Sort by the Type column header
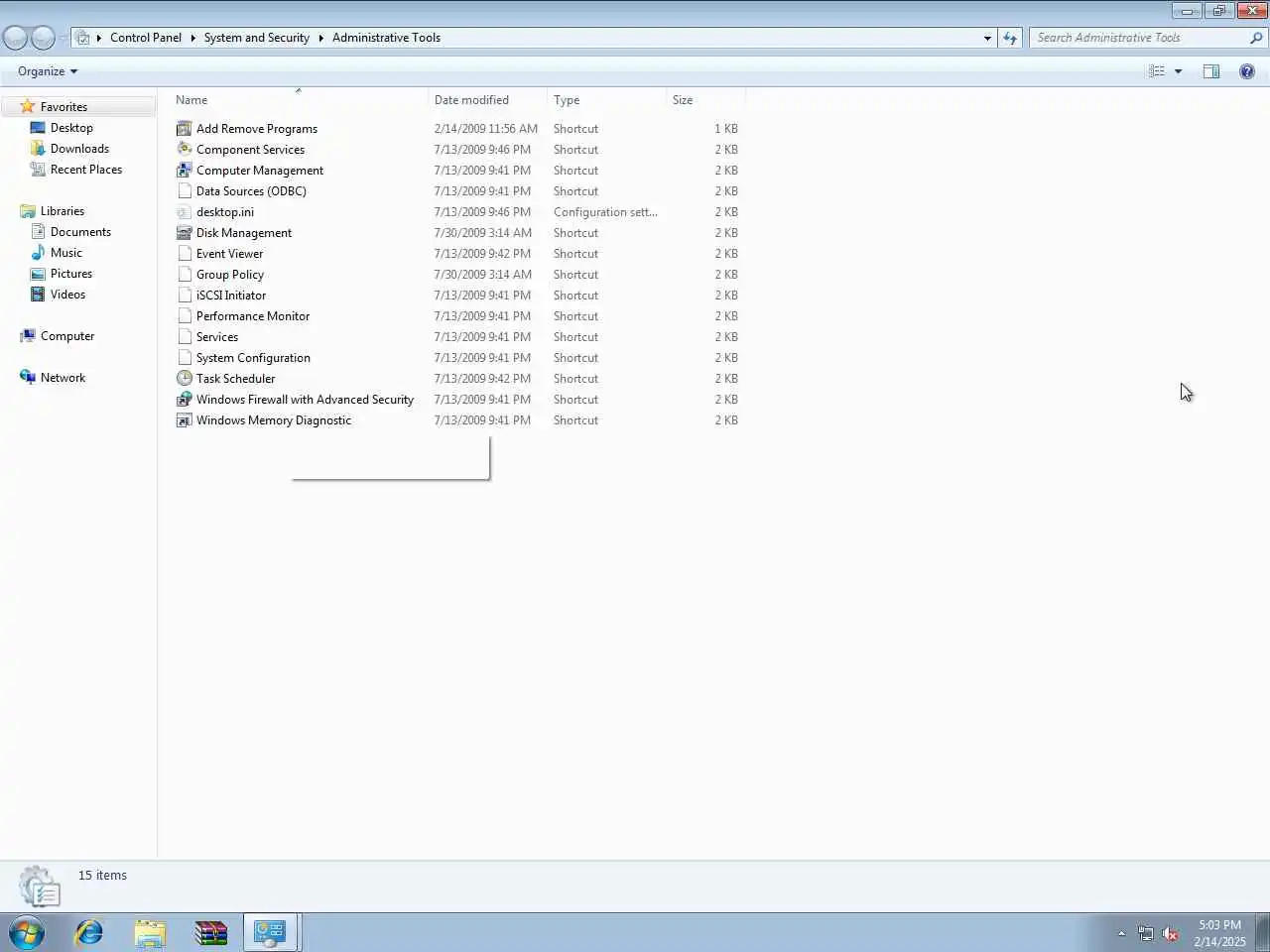 (606, 100)
